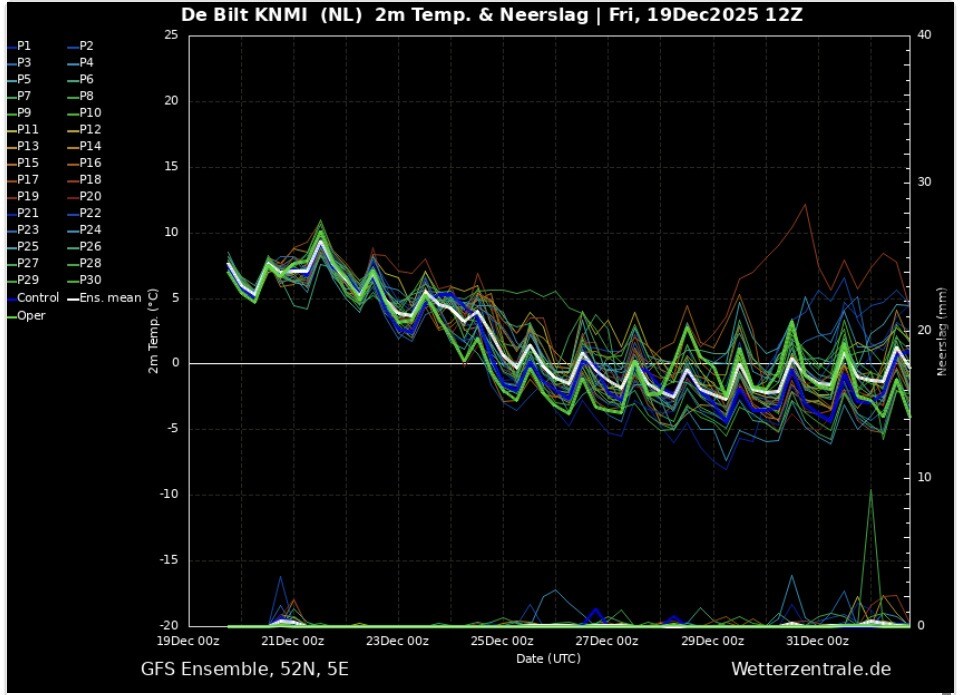Select P13 in the legend
The width and height of the screenshot is (960, 695).
click(x=23, y=146)
